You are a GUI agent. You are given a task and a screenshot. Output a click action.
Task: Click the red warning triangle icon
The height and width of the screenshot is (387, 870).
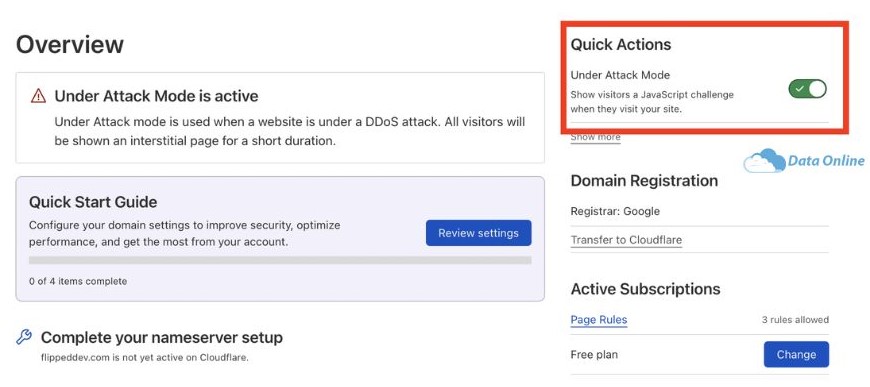[38, 96]
